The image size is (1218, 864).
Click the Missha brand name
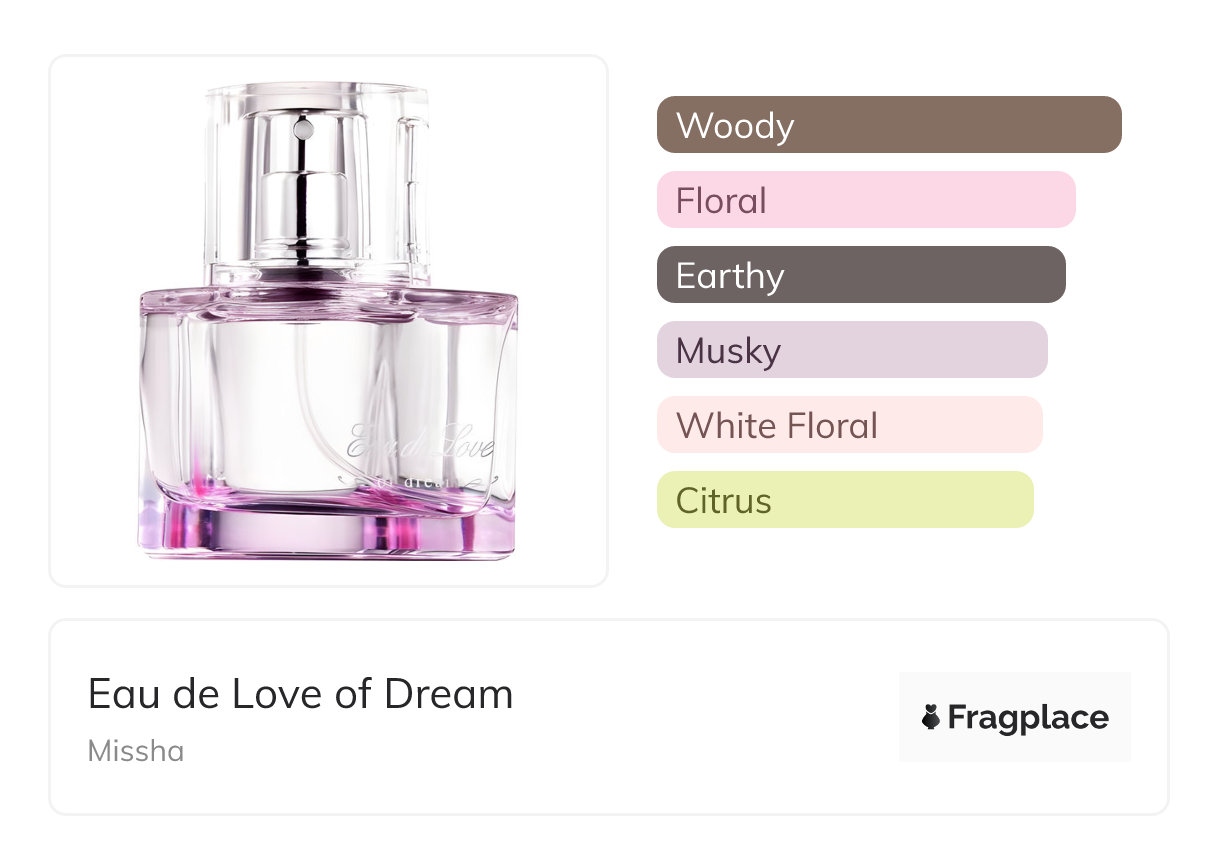136,751
